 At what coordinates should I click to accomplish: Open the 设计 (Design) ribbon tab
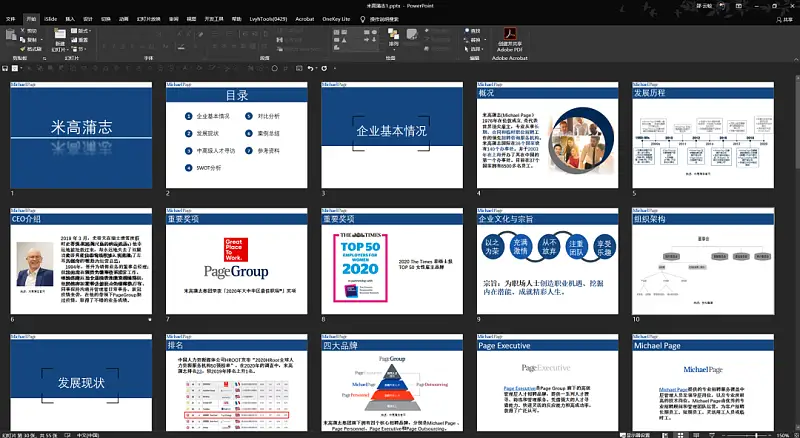(x=88, y=19)
